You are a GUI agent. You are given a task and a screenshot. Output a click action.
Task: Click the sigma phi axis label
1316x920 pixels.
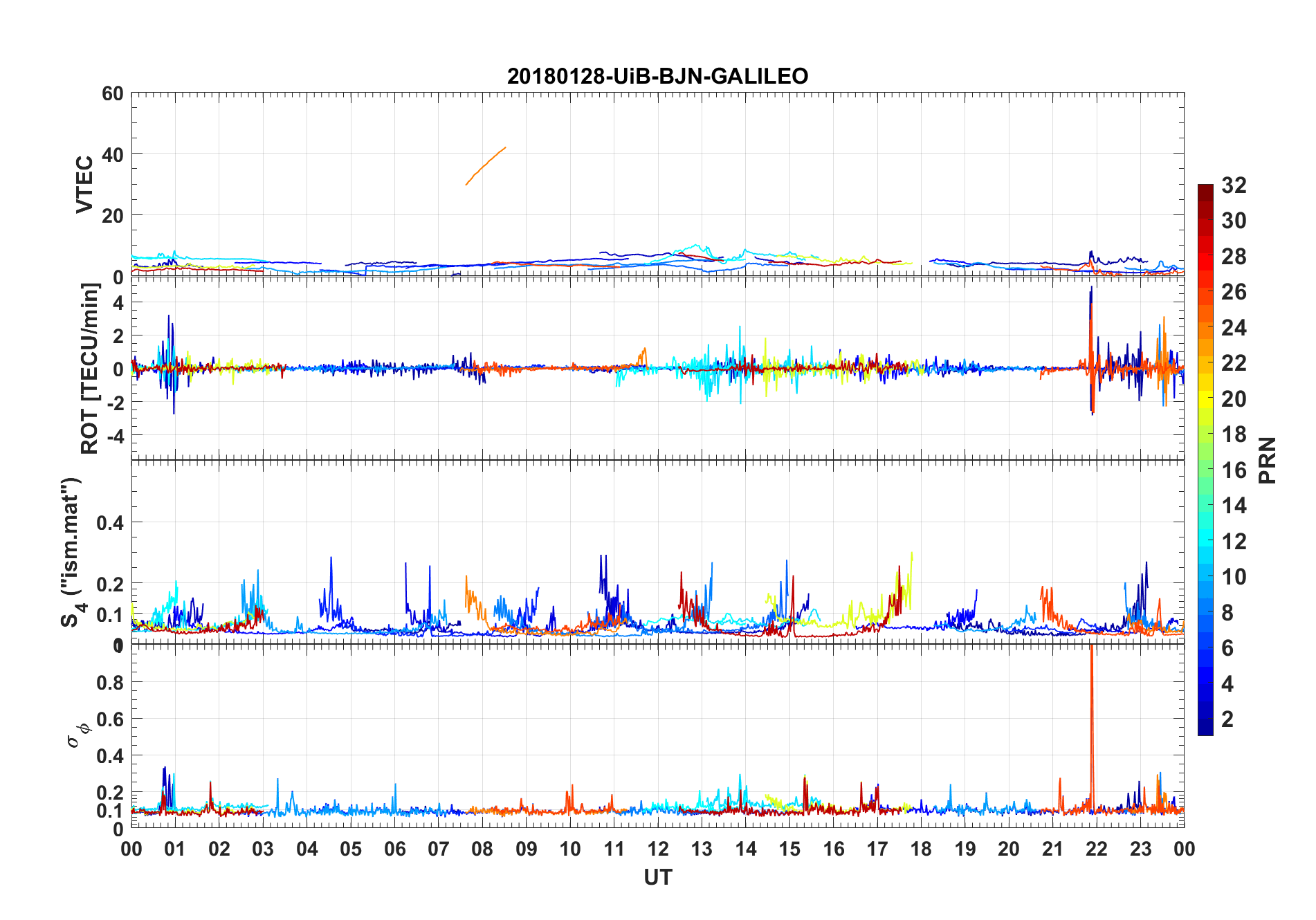77,735
